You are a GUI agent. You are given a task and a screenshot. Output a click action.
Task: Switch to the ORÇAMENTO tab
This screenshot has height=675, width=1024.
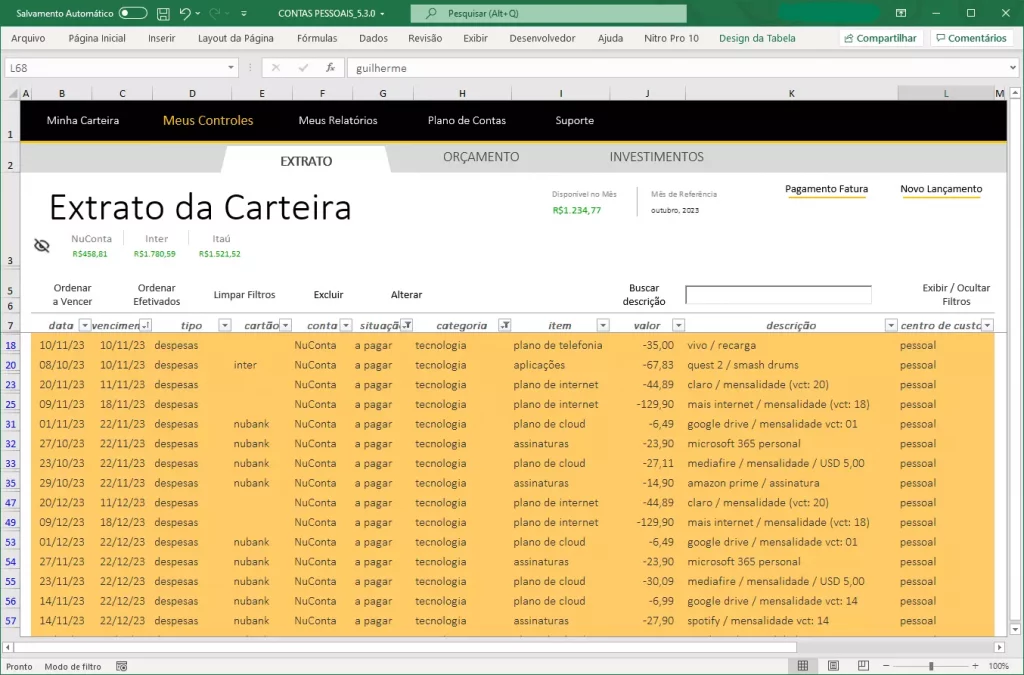coord(481,157)
